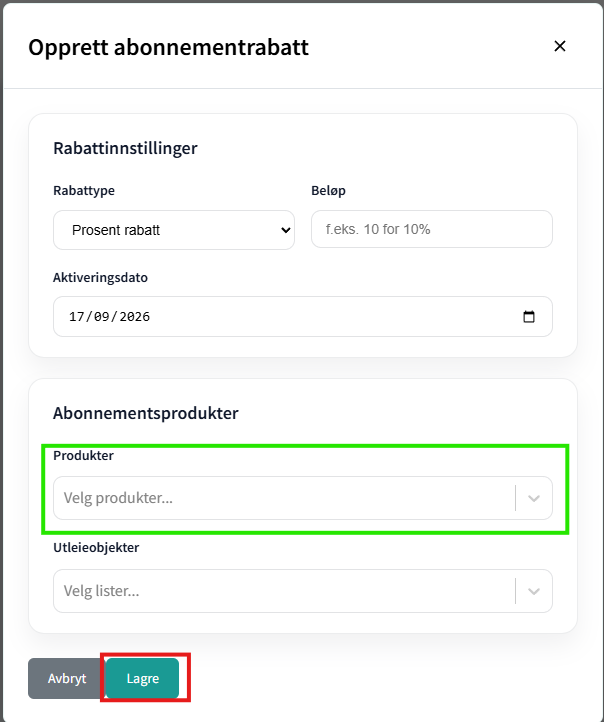The image size is (604, 722).
Task: Click the Beløp label
Action: [x=328, y=190]
